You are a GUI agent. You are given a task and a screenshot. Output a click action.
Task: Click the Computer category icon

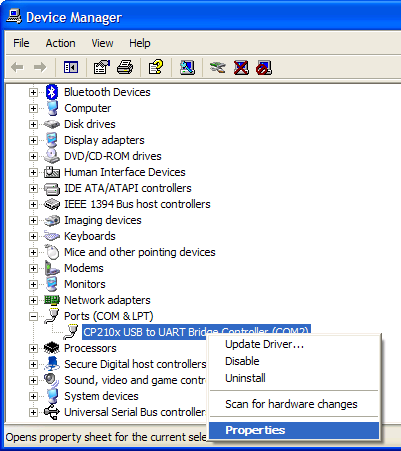(52, 108)
